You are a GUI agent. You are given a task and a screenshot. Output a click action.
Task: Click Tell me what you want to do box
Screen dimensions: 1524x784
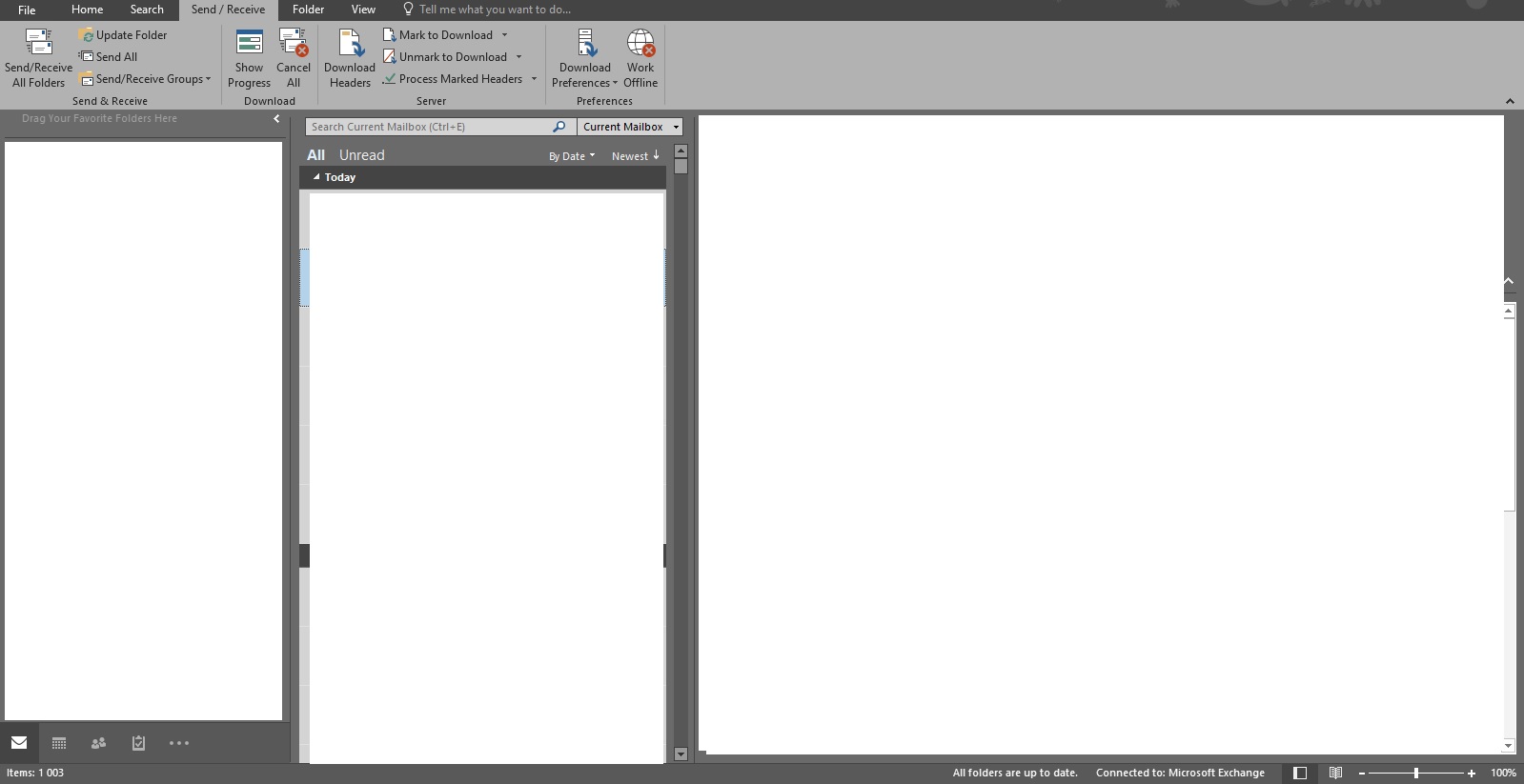click(487, 10)
